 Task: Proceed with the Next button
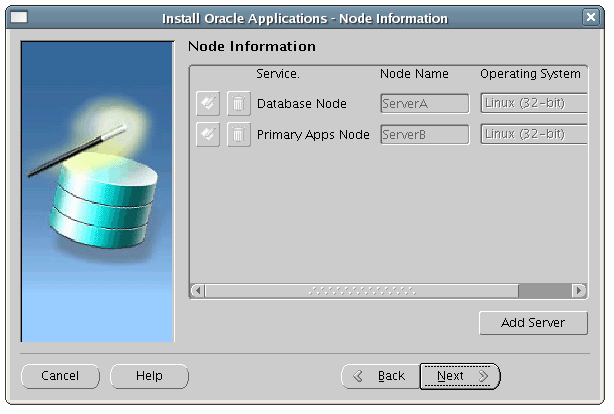(x=460, y=376)
